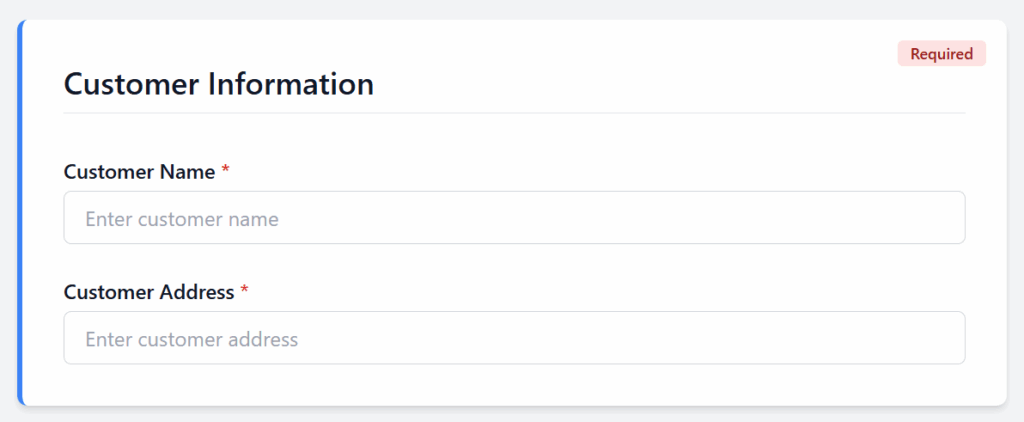
Task: Click the Customer Address field label
Action: (x=149, y=292)
